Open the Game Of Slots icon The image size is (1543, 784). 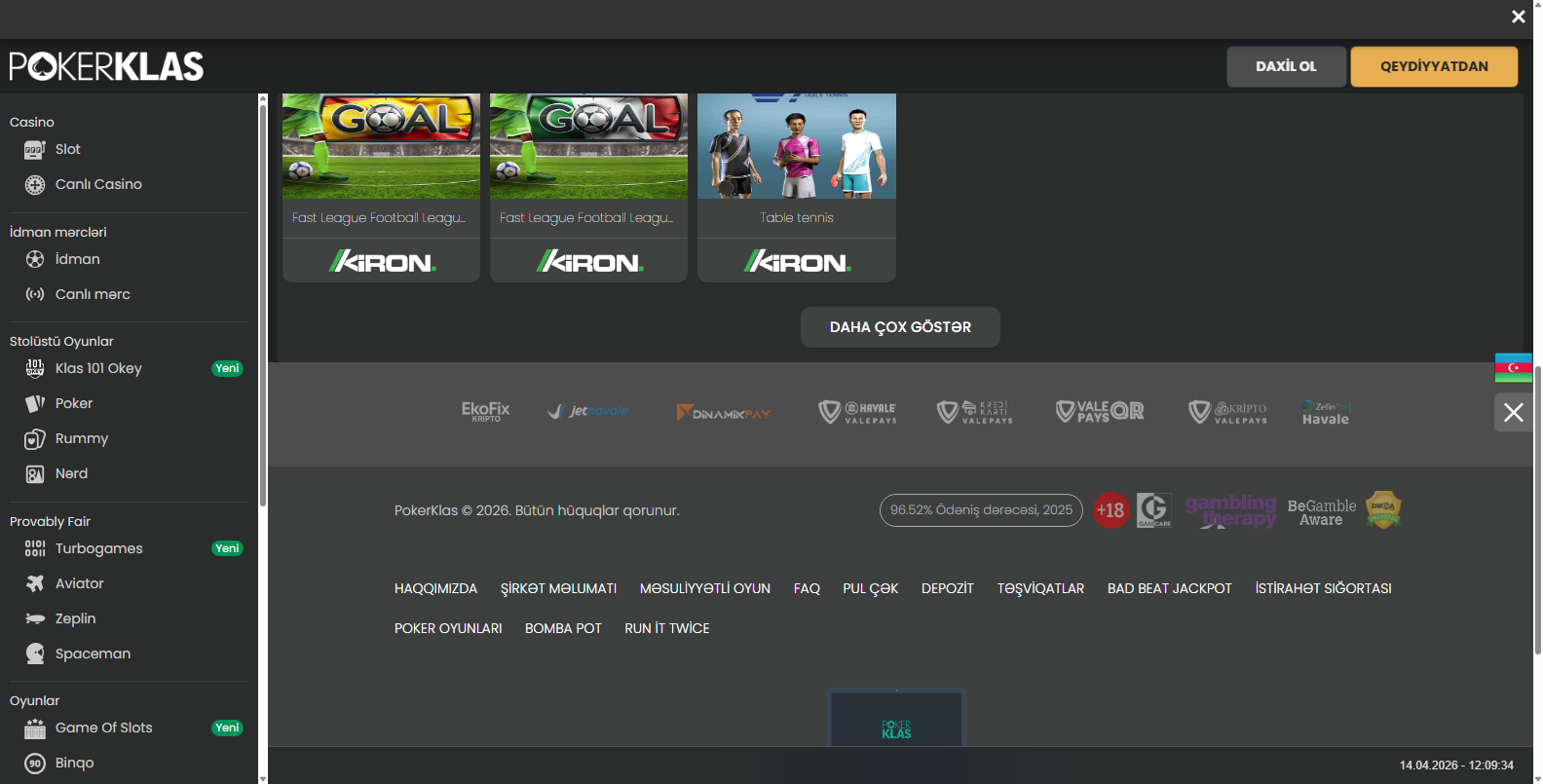[x=35, y=728]
